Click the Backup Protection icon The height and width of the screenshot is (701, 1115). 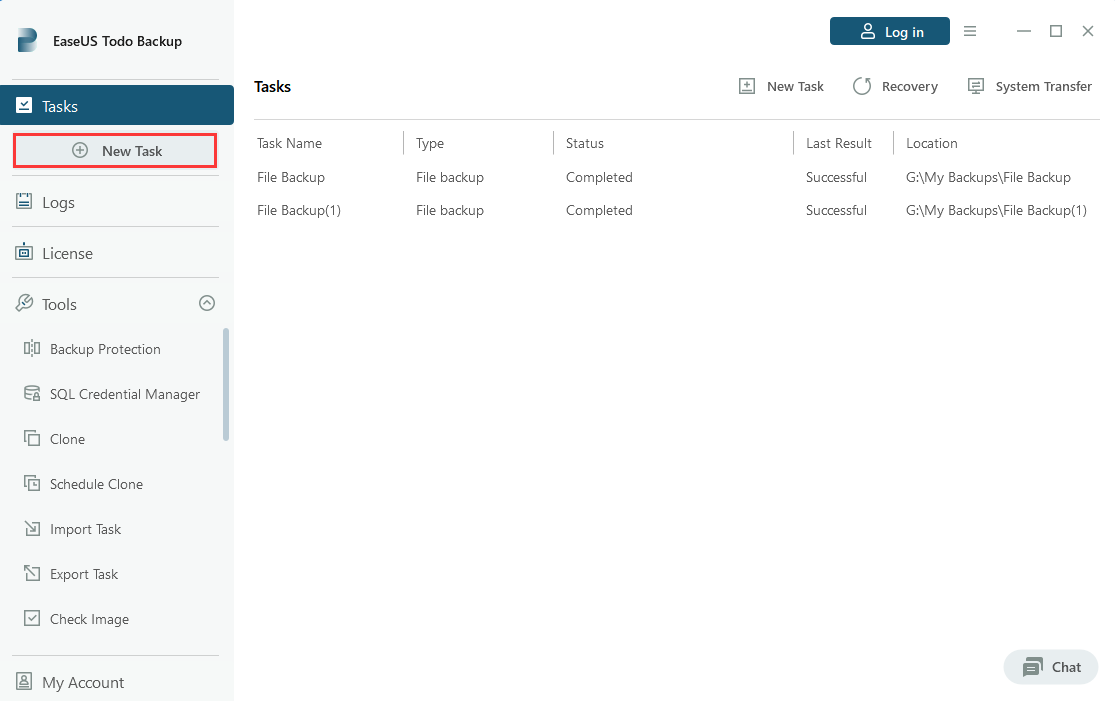click(x=32, y=348)
